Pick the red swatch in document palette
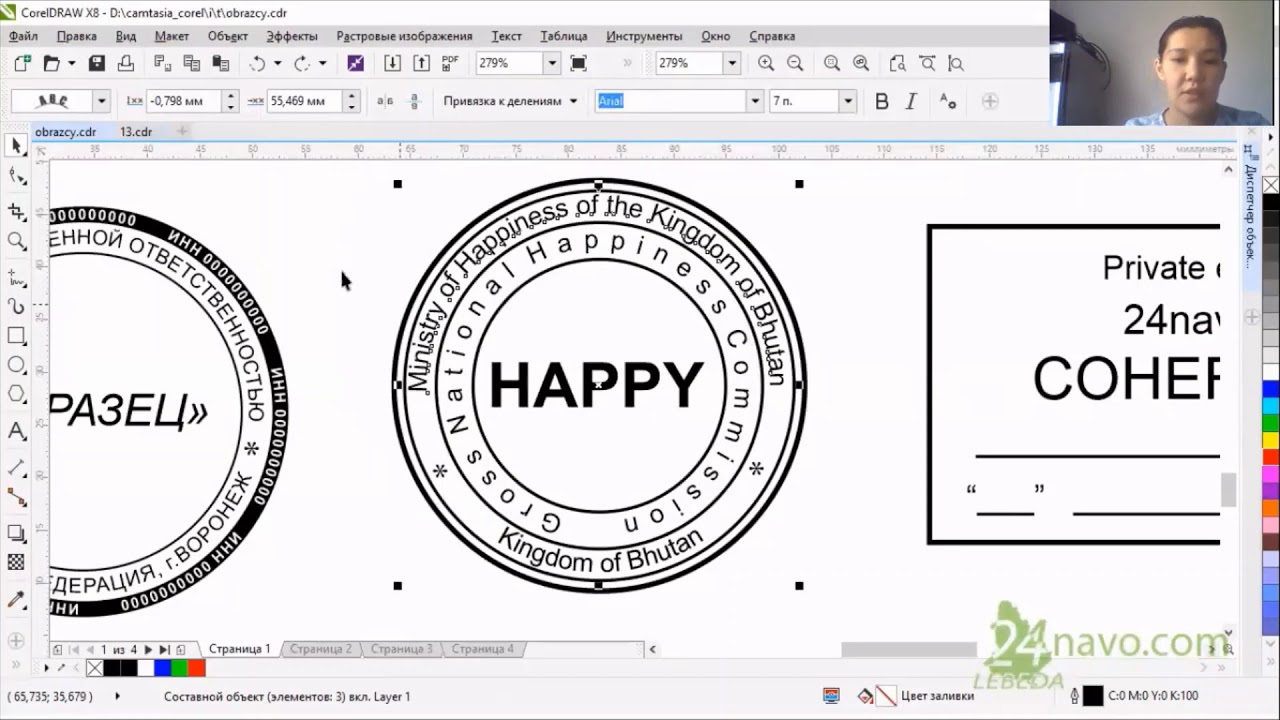1280x720 pixels. 196,667
